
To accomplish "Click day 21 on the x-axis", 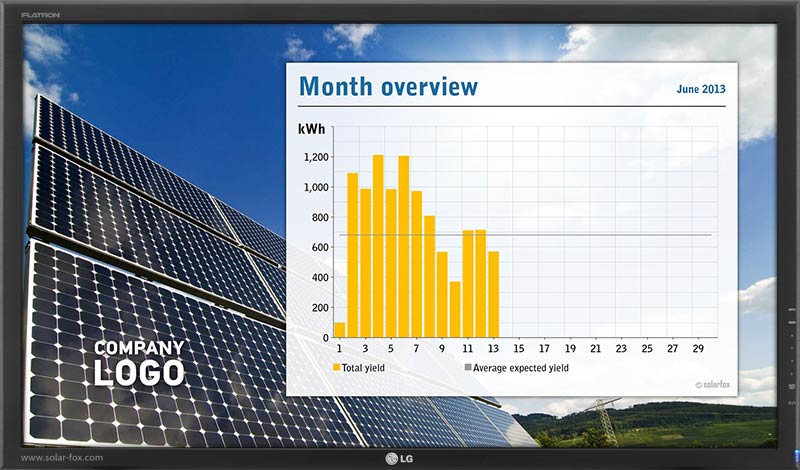I will (x=595, y=349).
